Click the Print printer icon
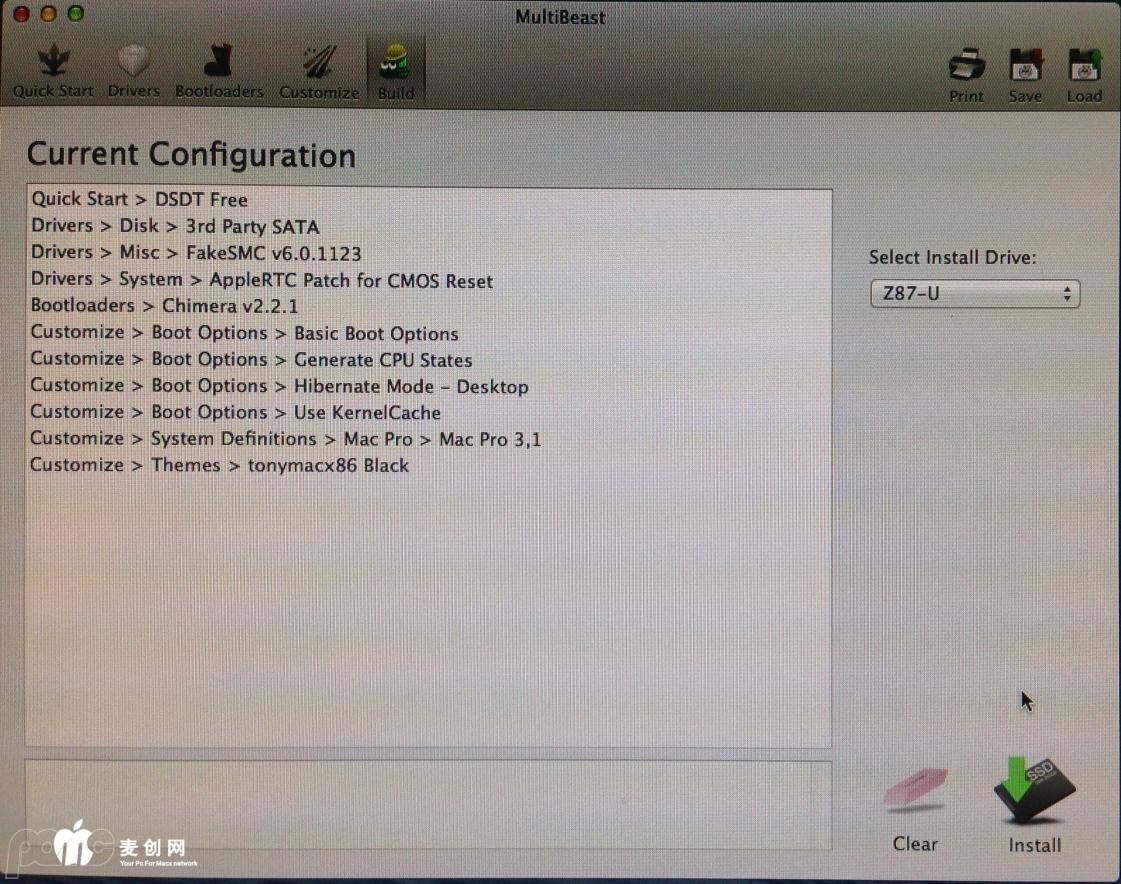The image size is (1121, 884). tap(966, 67)
